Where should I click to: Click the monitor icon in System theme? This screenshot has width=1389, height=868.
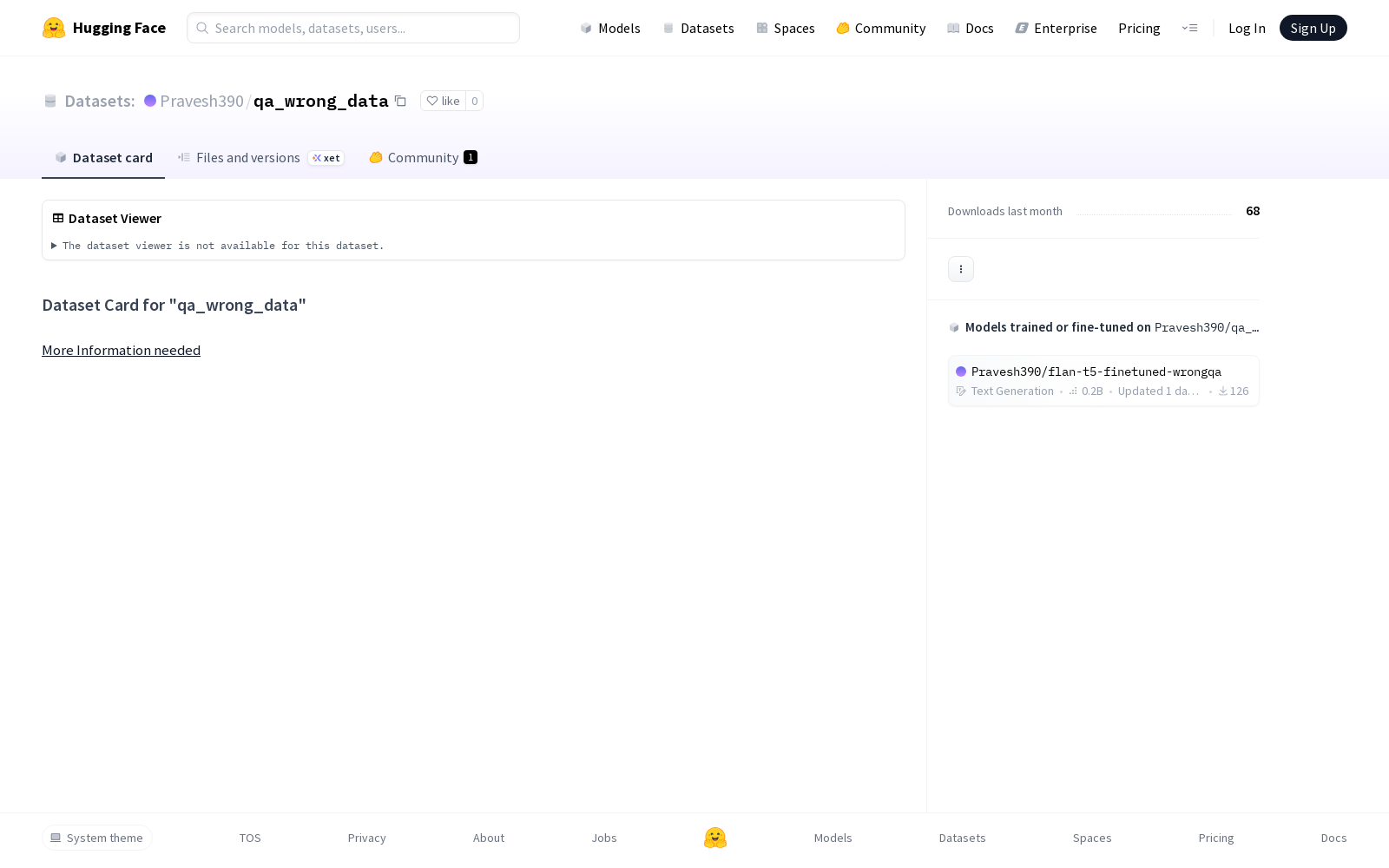[56, 838]
